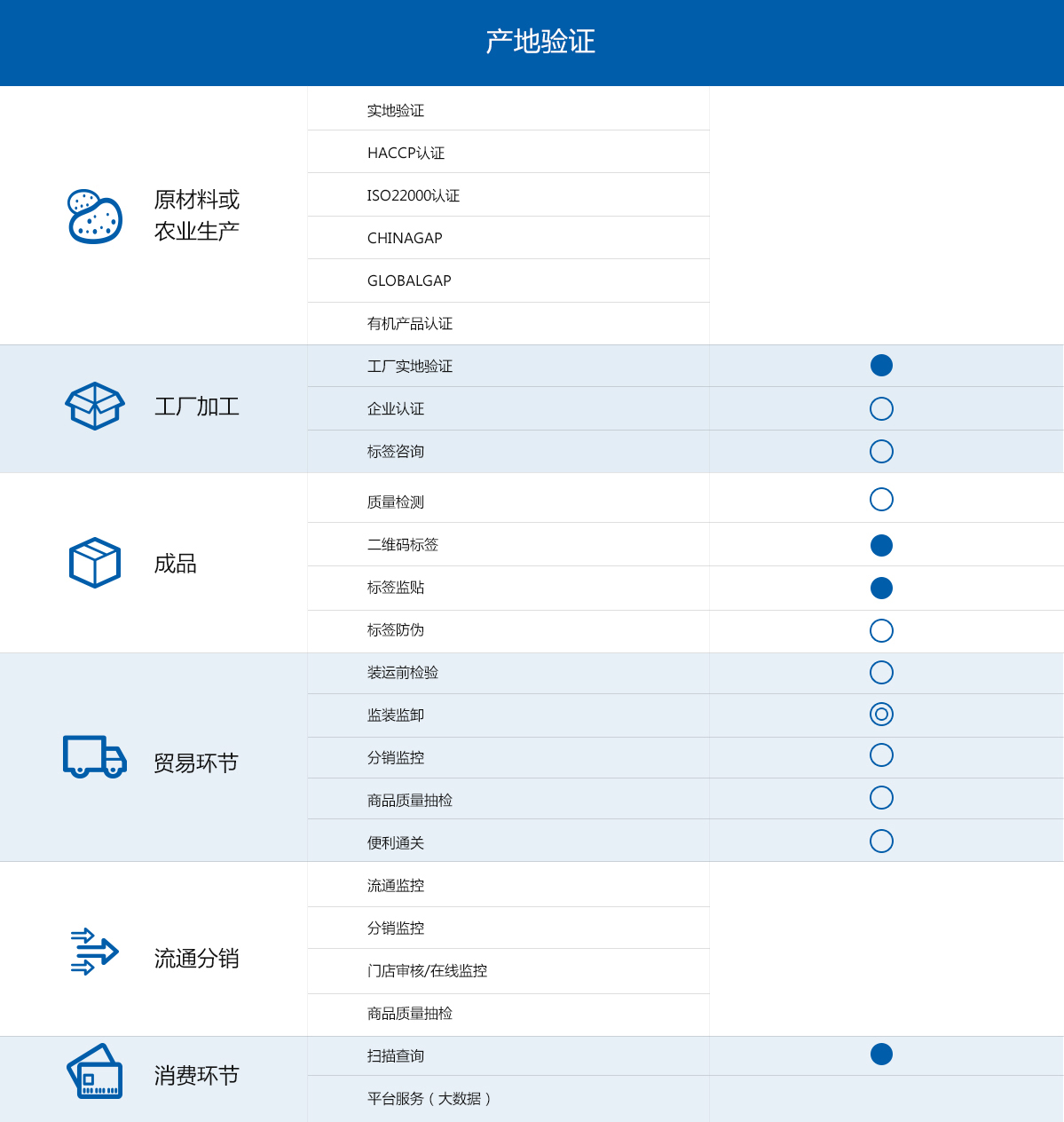Click the filled 扫描查询 indicator dot
Viewport: 1064px width, 1122px height.
(881, 1054)
